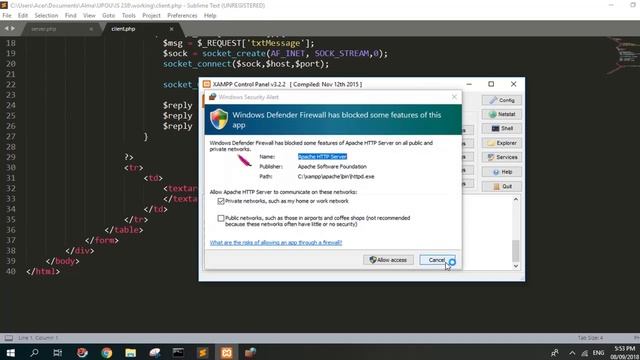Screen dimensions: 640x360
Task: Show hidden system tray icons
Action: (x=572, y=353)
